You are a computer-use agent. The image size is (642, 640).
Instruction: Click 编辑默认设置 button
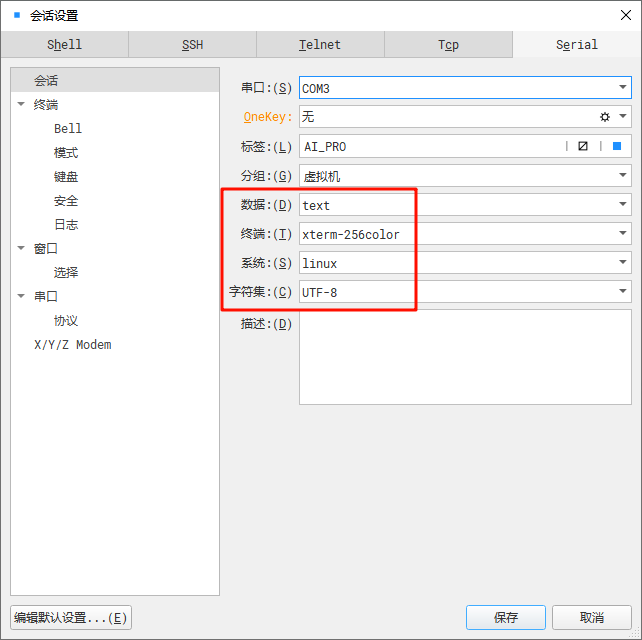coord(71,617)
